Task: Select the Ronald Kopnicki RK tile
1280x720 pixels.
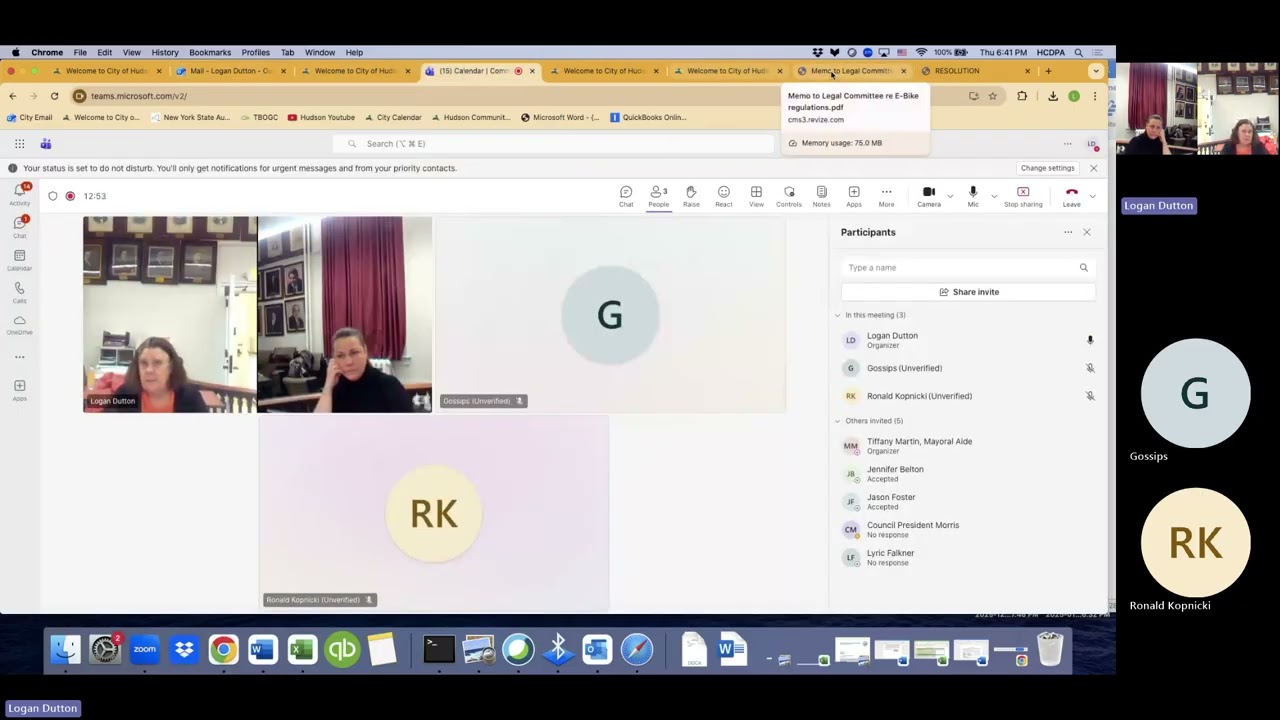Action: coord(434,513)
